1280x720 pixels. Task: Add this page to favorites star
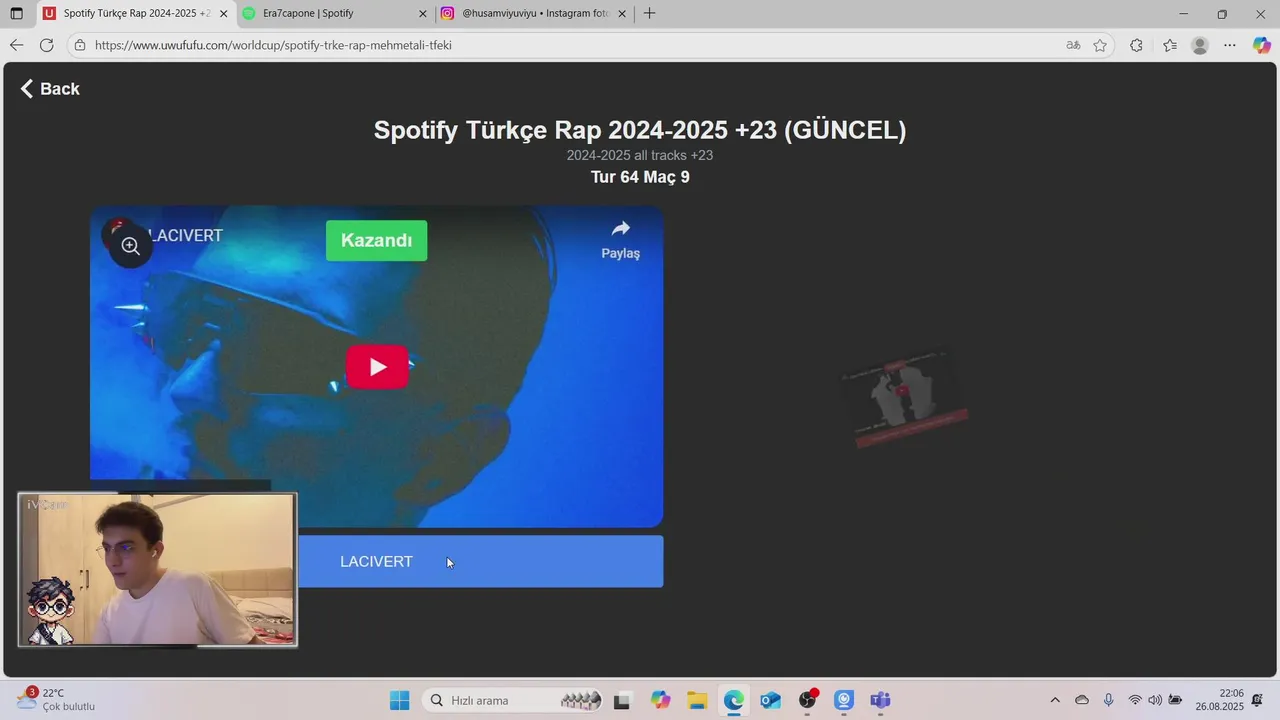[1100, 45]
